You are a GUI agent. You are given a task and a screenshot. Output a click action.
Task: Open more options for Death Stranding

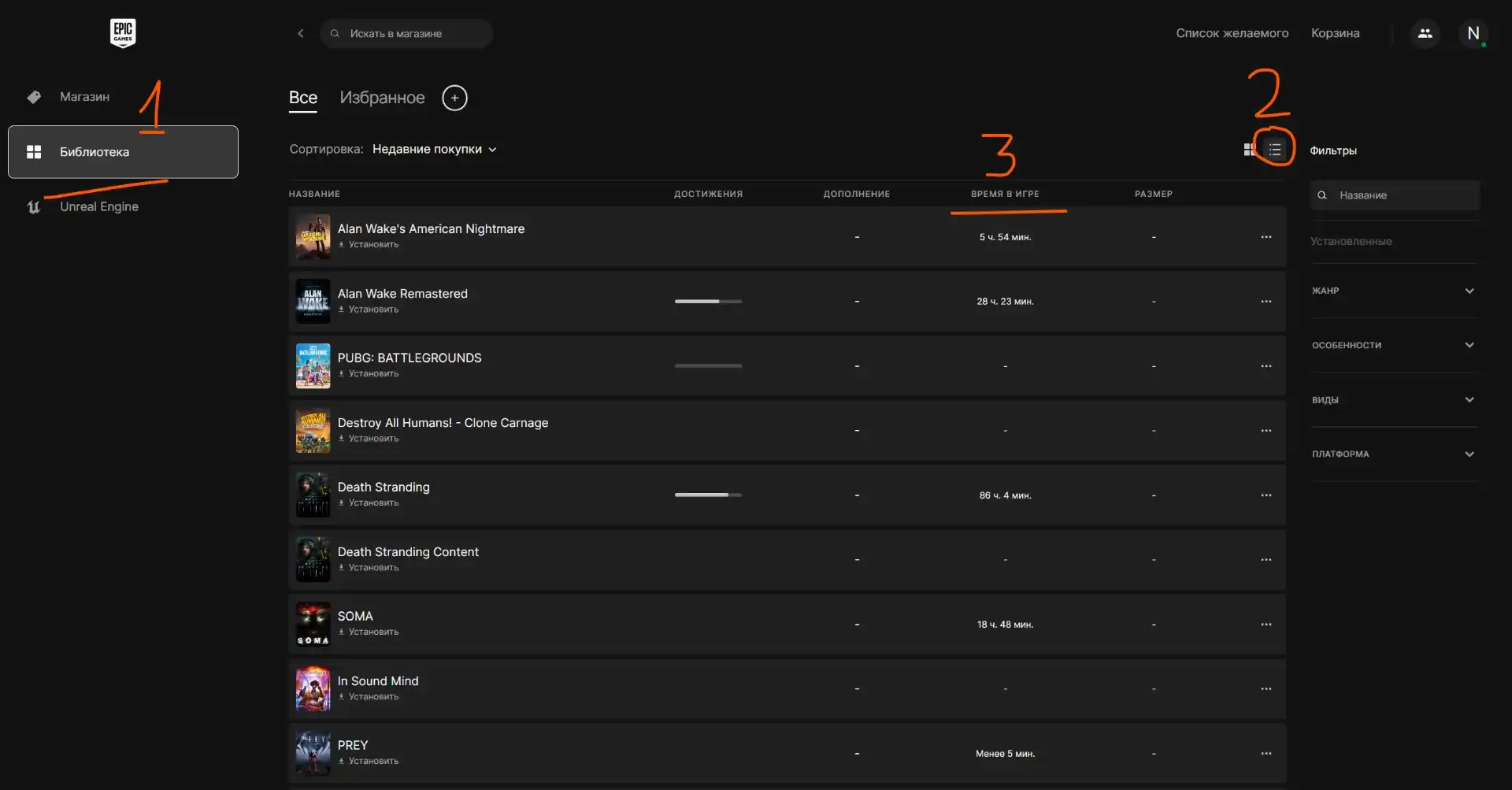(x=1266, y=495)
